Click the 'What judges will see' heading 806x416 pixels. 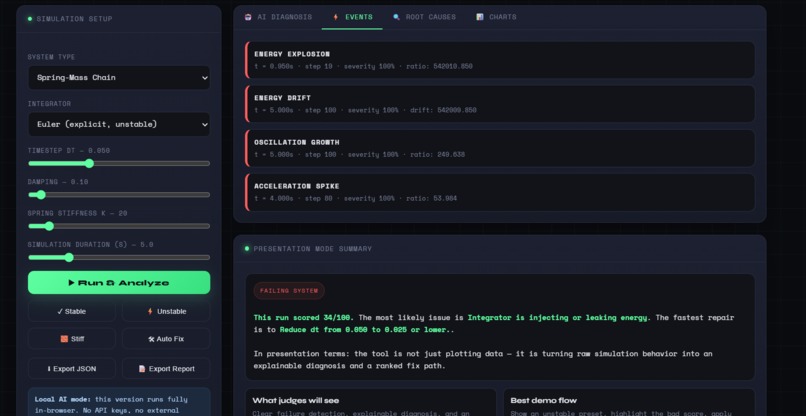(296, 401)
